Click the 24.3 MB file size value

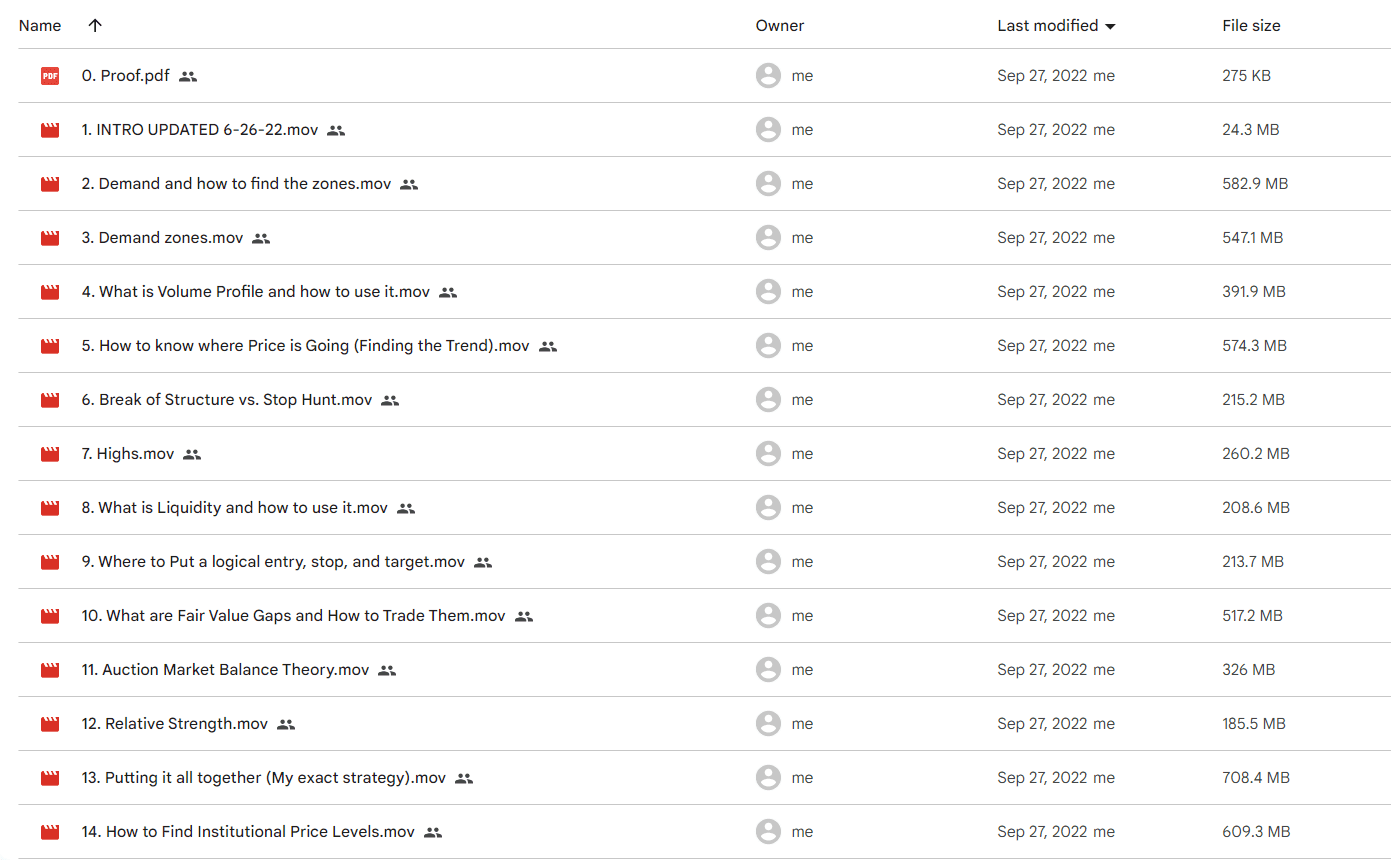[x=1251, y=130]
